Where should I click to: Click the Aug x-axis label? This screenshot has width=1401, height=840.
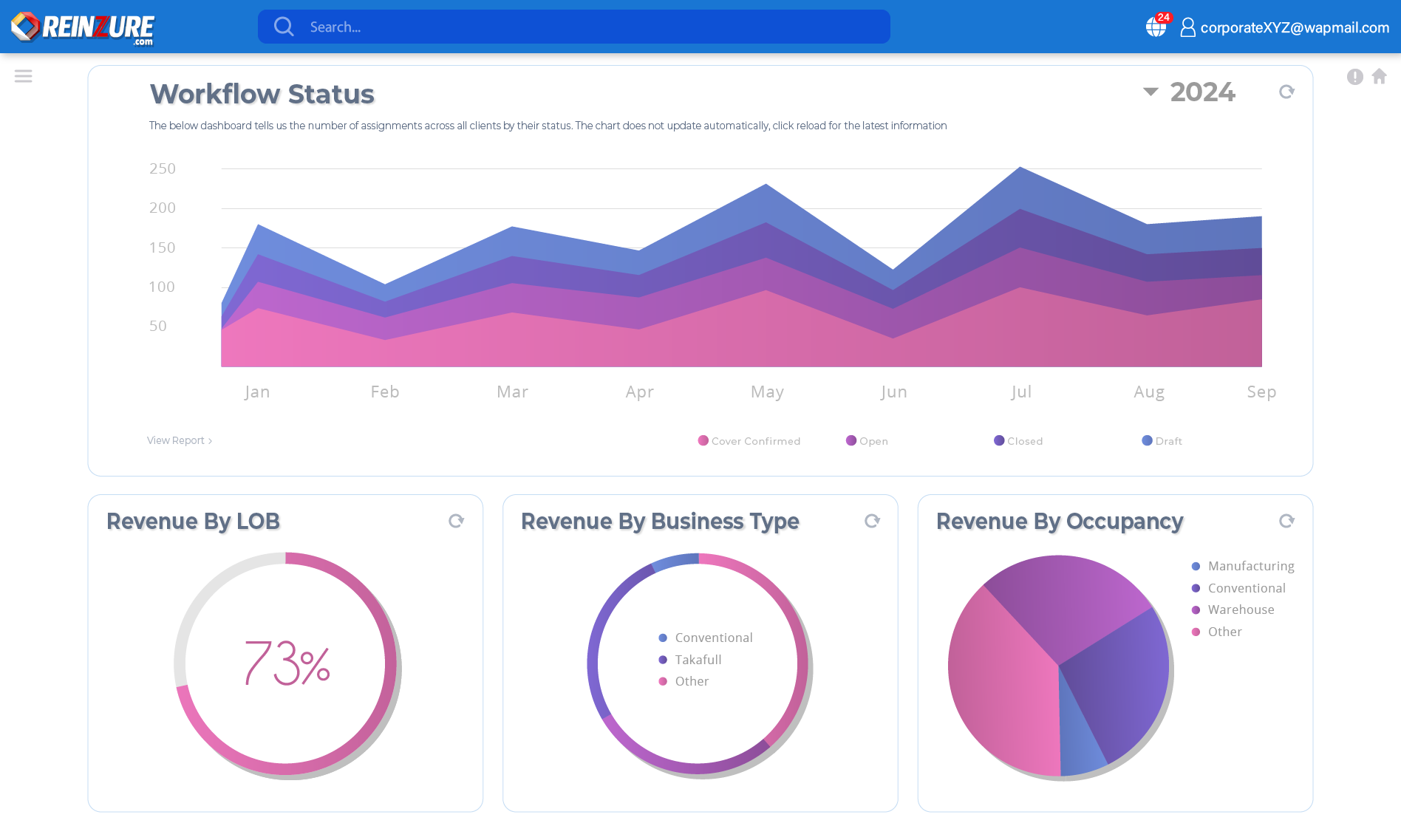1149,392
